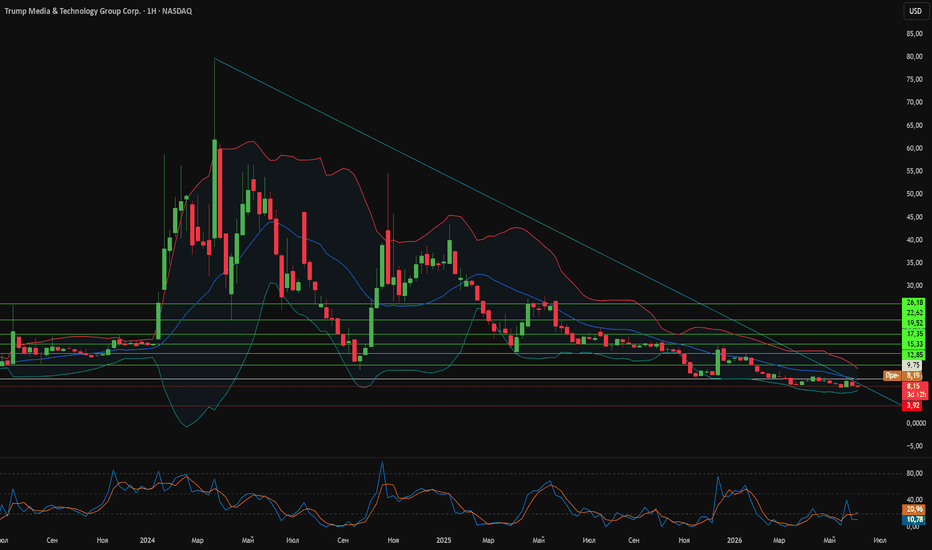Click the 75,00 price scale value
Screen dimensions: 932x550
(x=914, y=80)
